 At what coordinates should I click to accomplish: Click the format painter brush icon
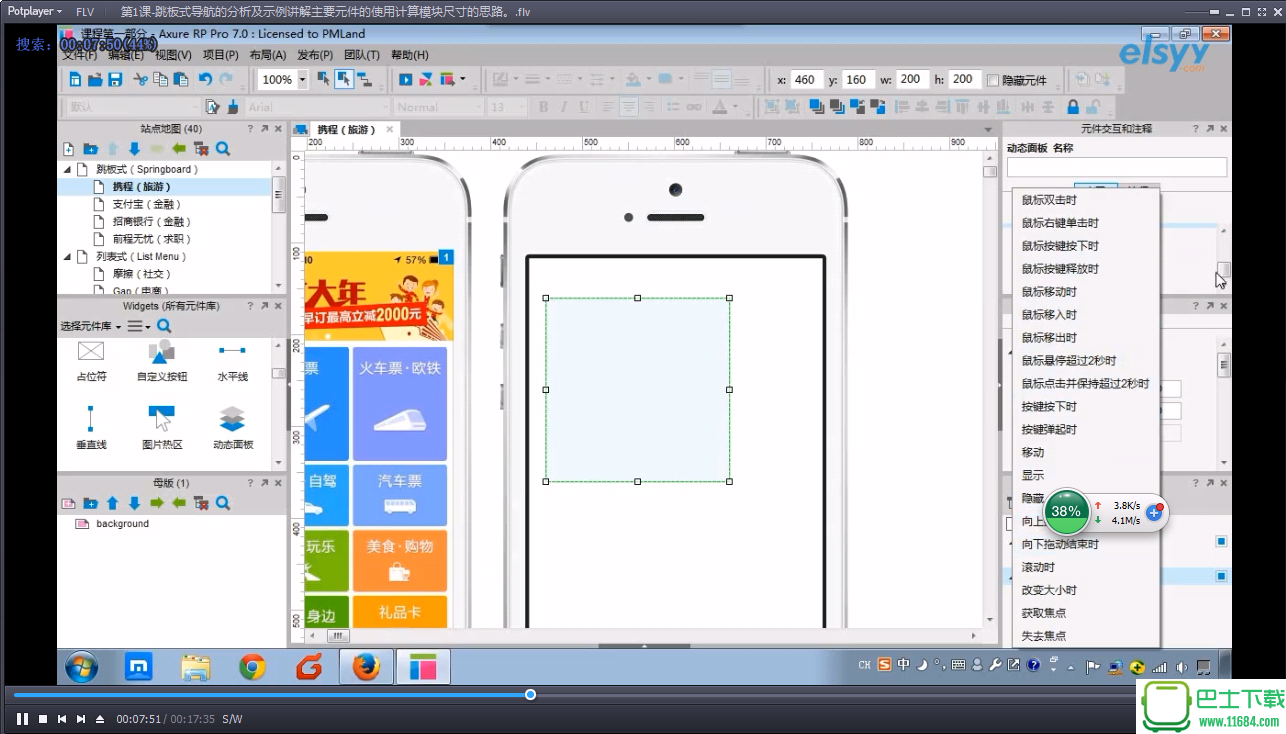pos(233,106)
